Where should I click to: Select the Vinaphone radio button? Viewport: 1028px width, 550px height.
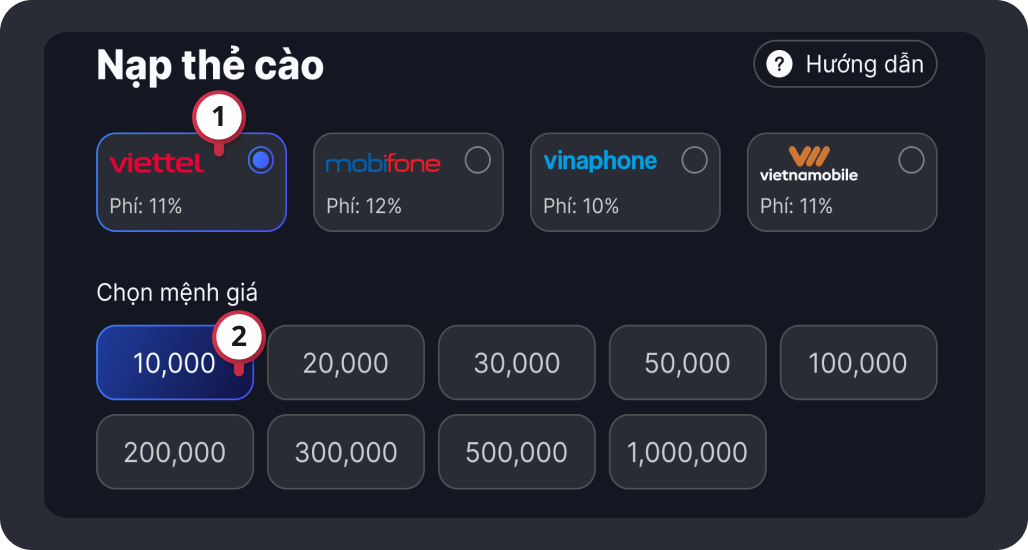point(694,160)
